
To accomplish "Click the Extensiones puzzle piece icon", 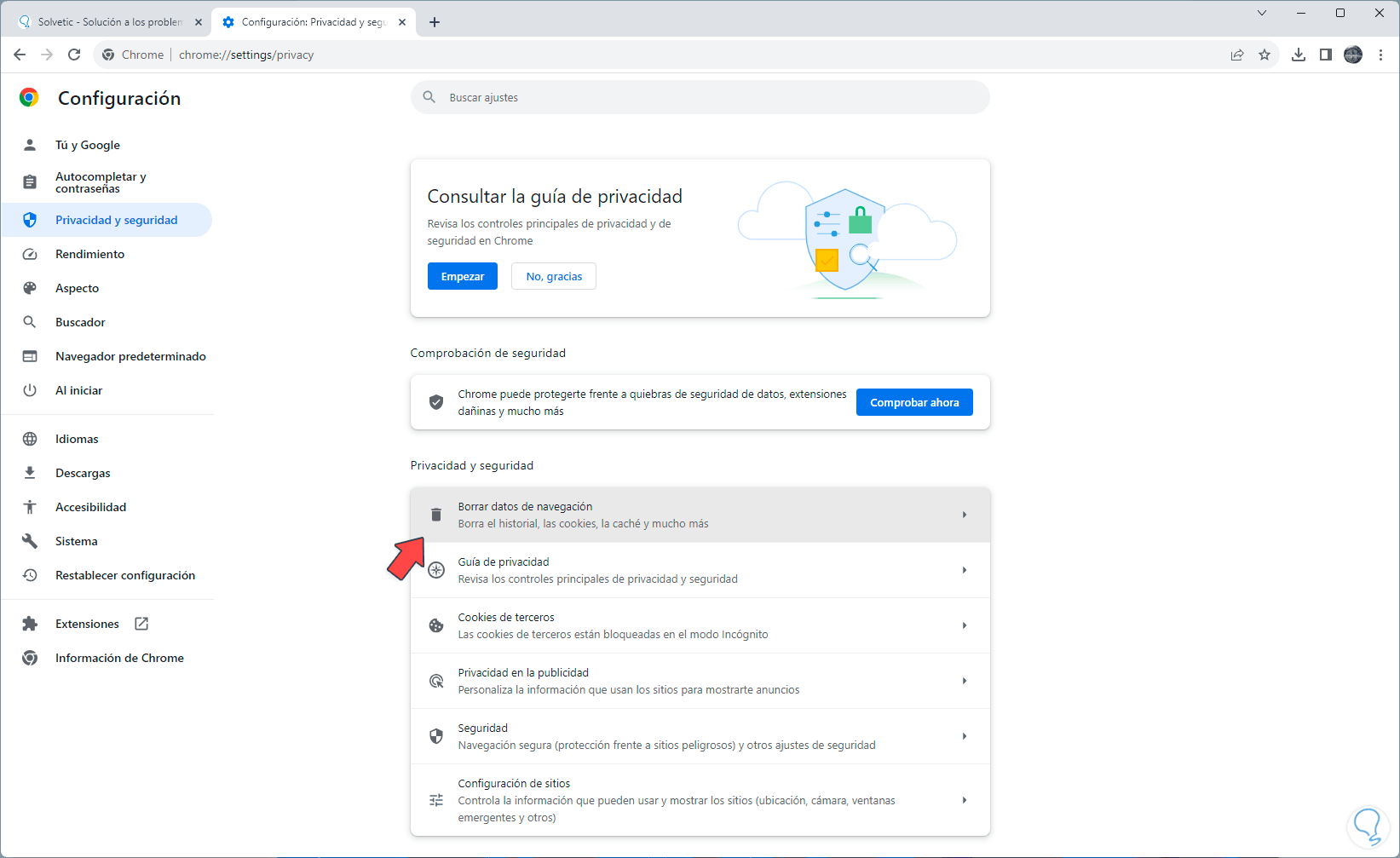I will pos(30,624).
